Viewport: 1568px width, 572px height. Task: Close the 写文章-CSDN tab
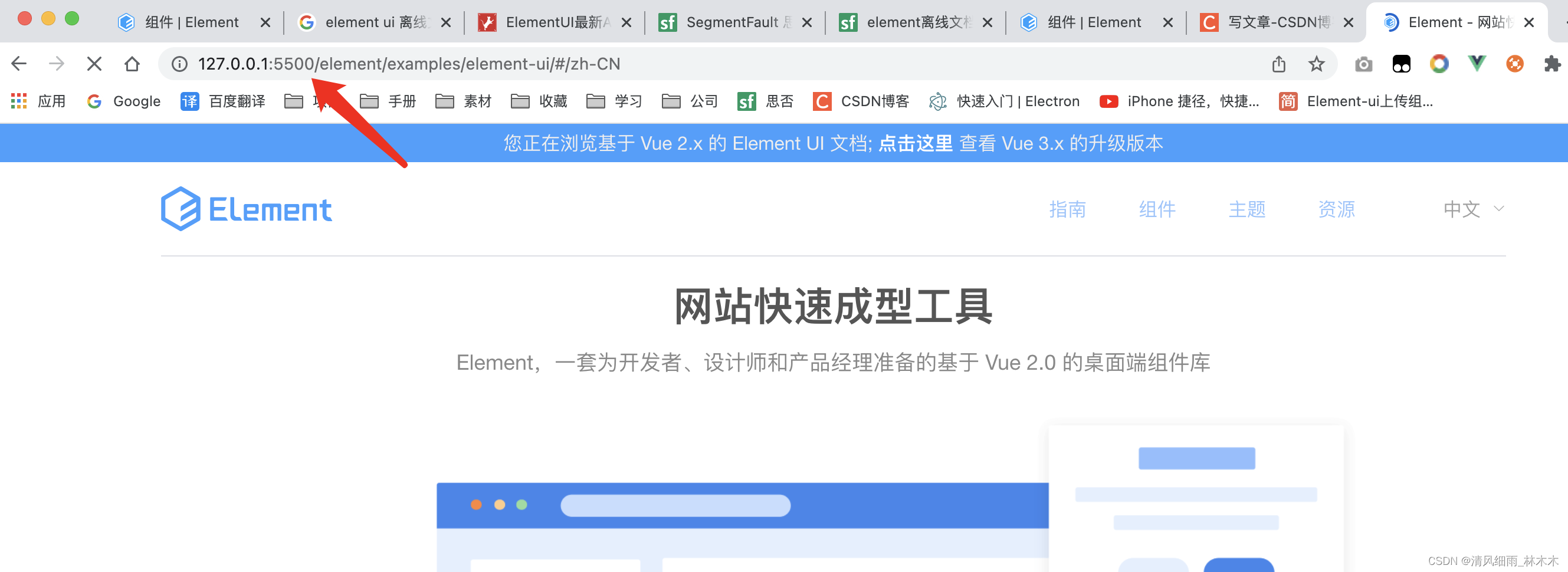tap(1349, 22)
